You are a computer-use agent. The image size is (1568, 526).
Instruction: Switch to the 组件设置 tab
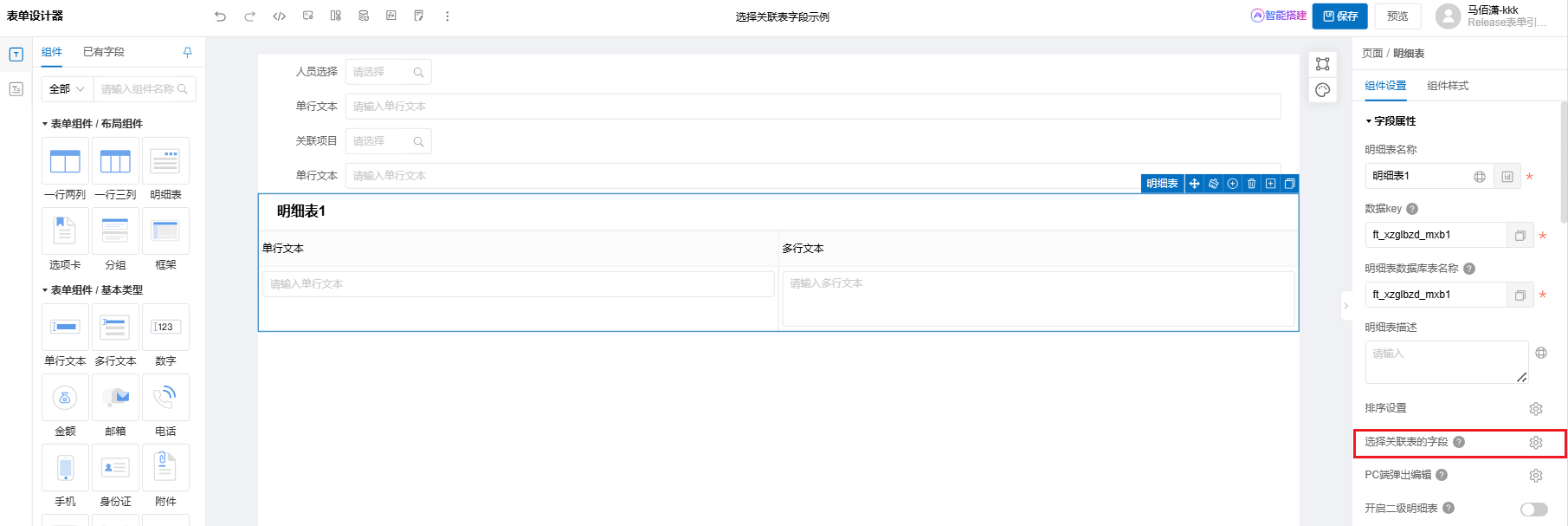click(x=1385, y=86)
